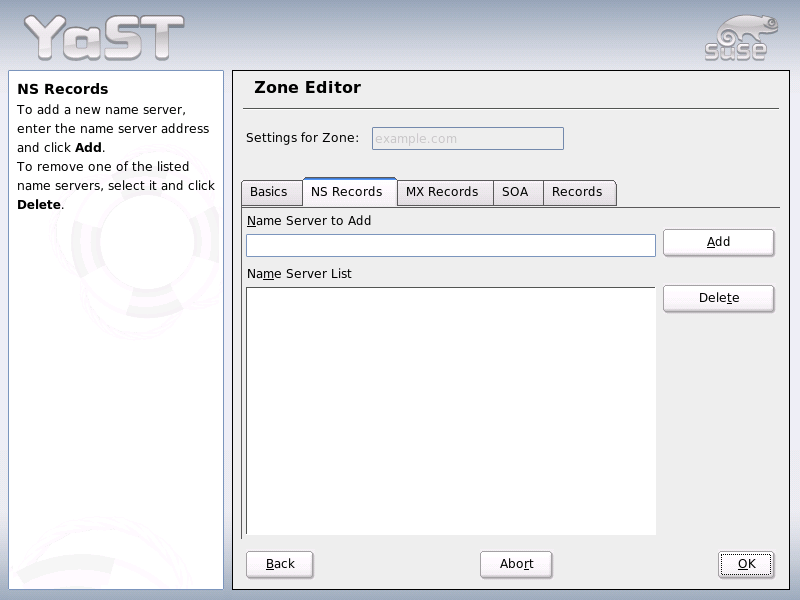Click the 'Name Server to Add' label
The width and height of the screenshot is (800, 600).
tap(309, 220)
